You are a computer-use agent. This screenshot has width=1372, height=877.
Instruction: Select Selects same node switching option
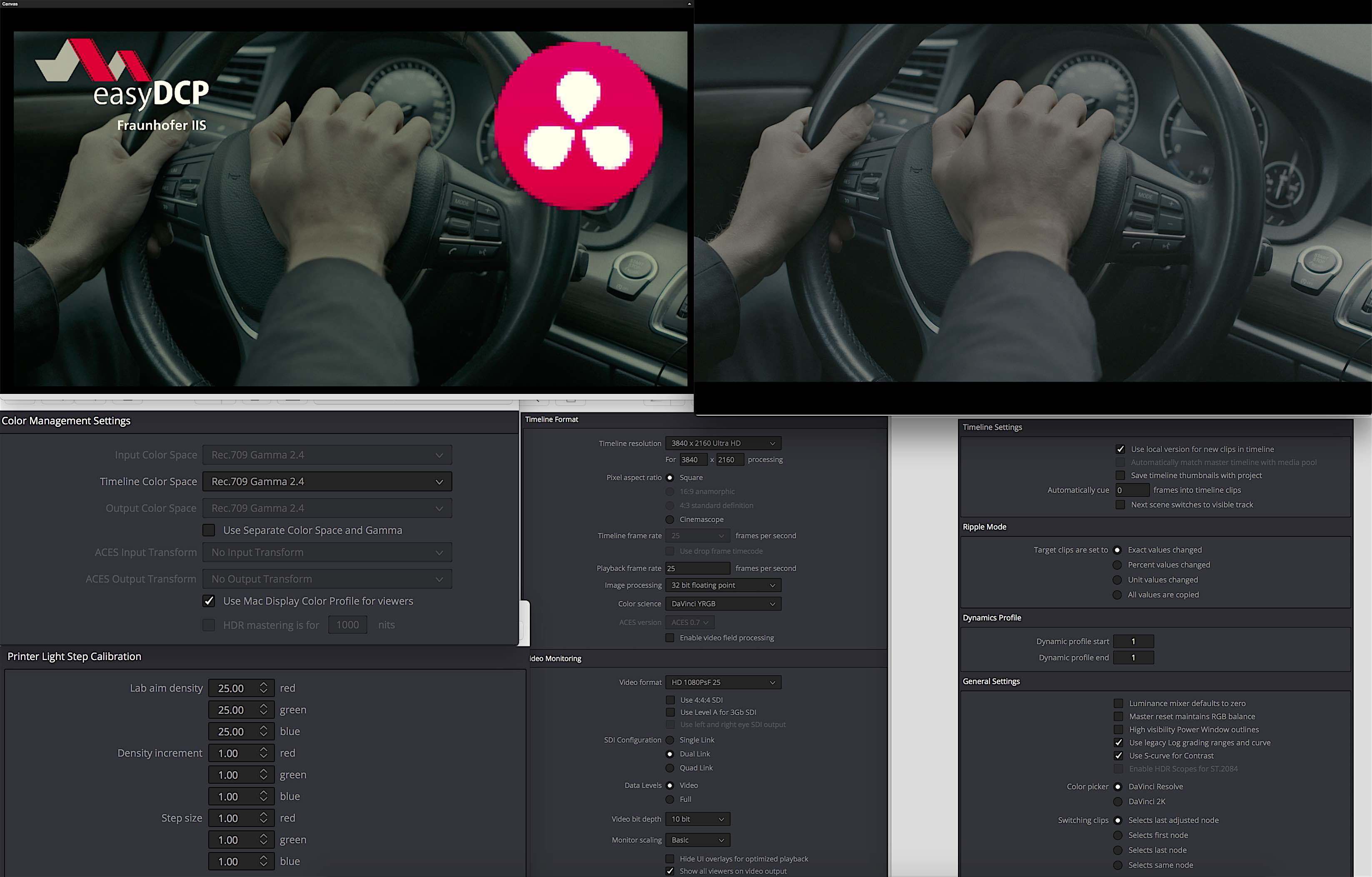(x=1118, y=865)
